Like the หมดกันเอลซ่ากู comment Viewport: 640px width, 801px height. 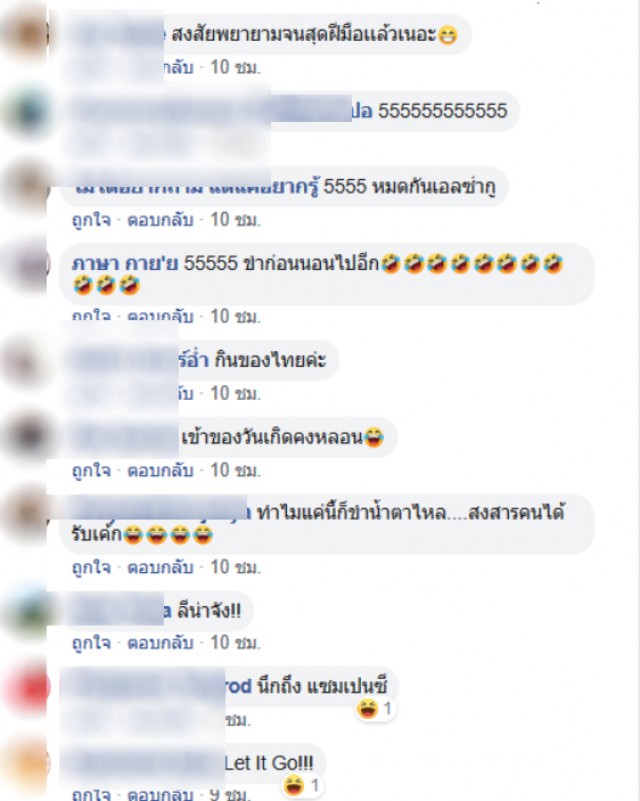(x=91, y=220)
